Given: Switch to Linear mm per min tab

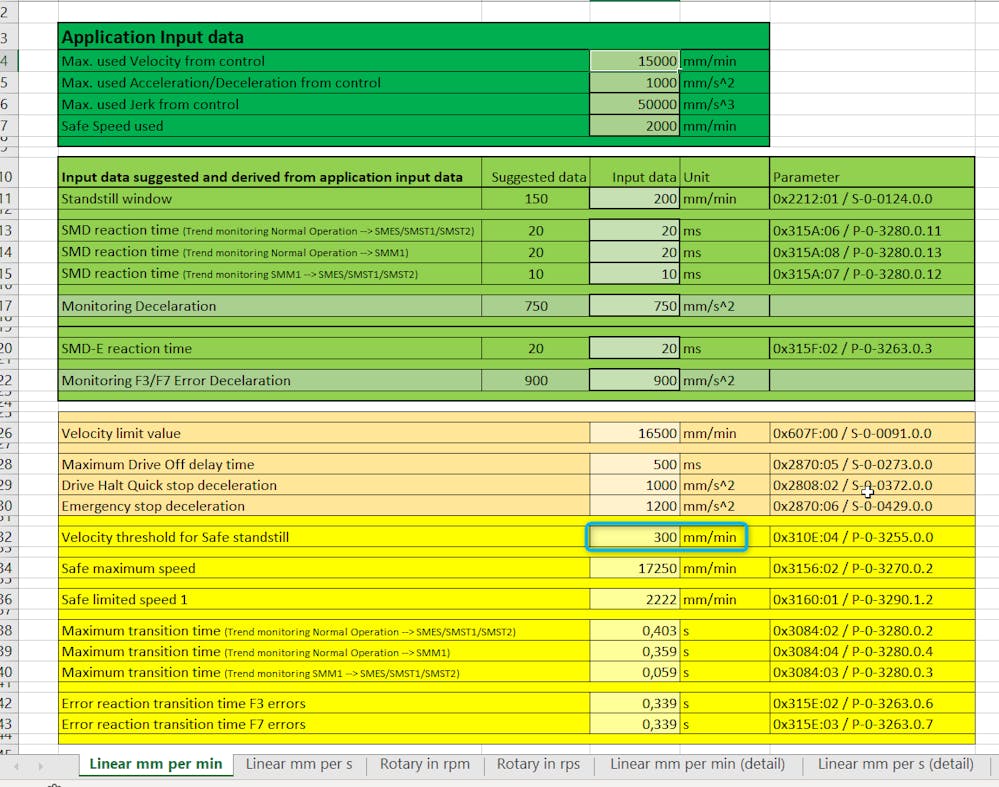Looking at the screenshot, I should [x=155, y=764].
